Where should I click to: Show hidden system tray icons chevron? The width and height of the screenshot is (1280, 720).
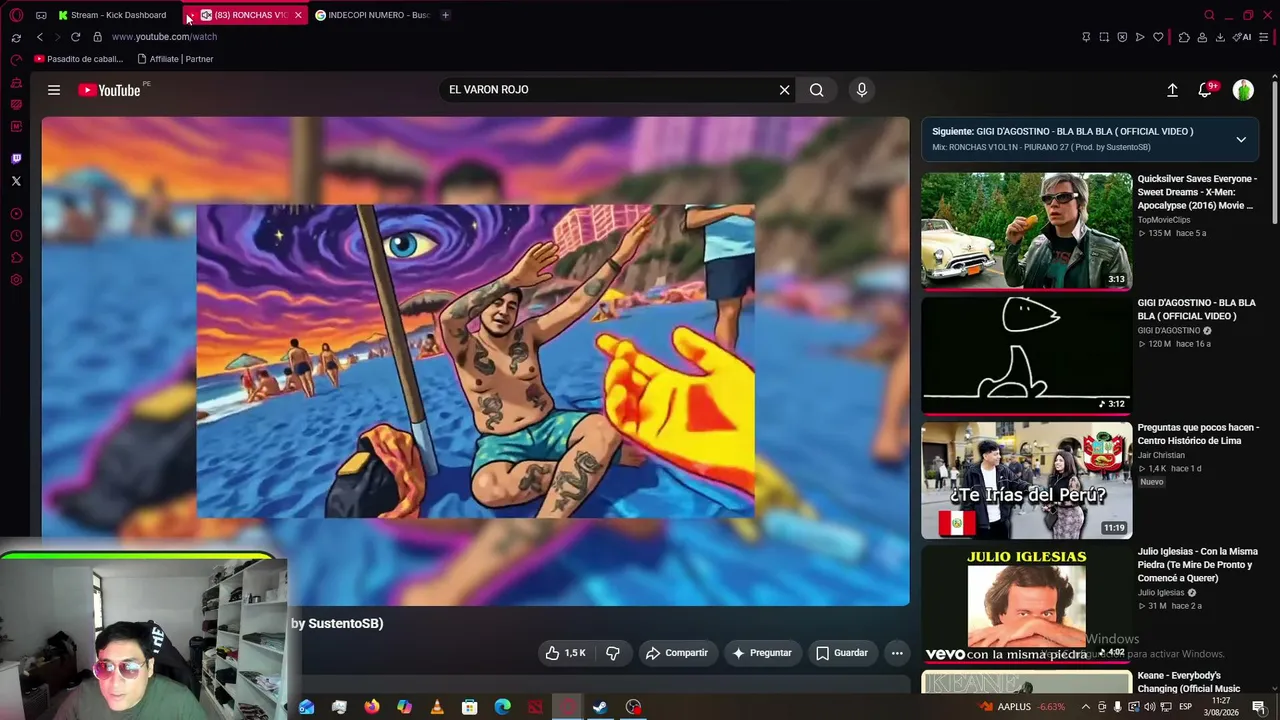(x=1086, y=707)
